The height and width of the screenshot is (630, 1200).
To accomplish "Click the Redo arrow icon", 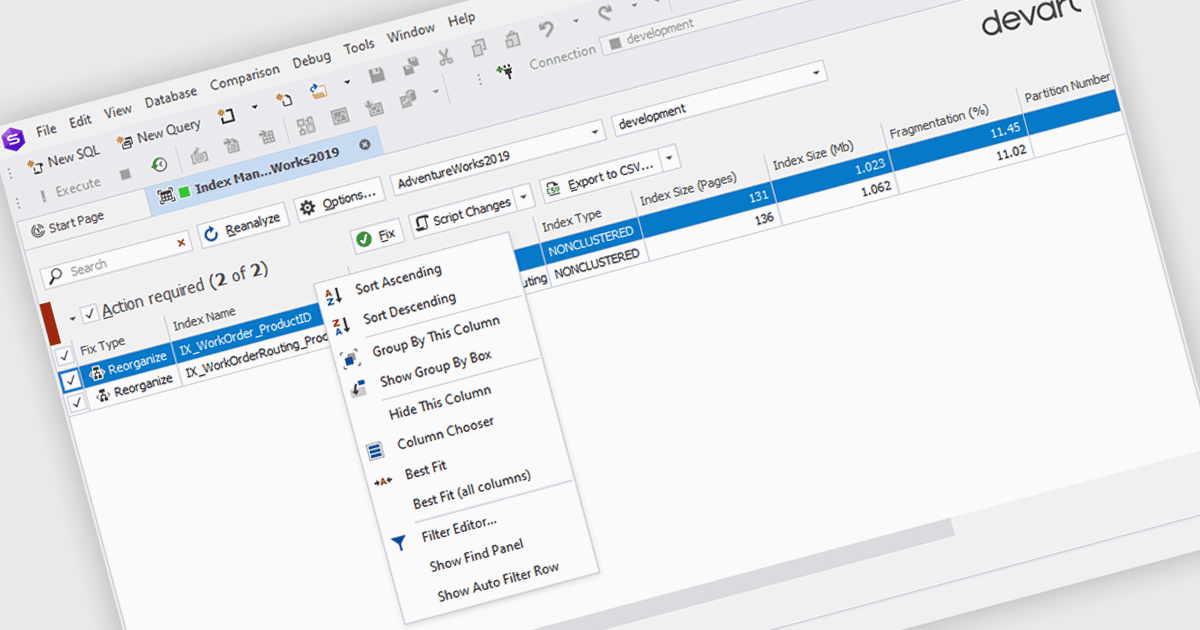I will [606, 13].
